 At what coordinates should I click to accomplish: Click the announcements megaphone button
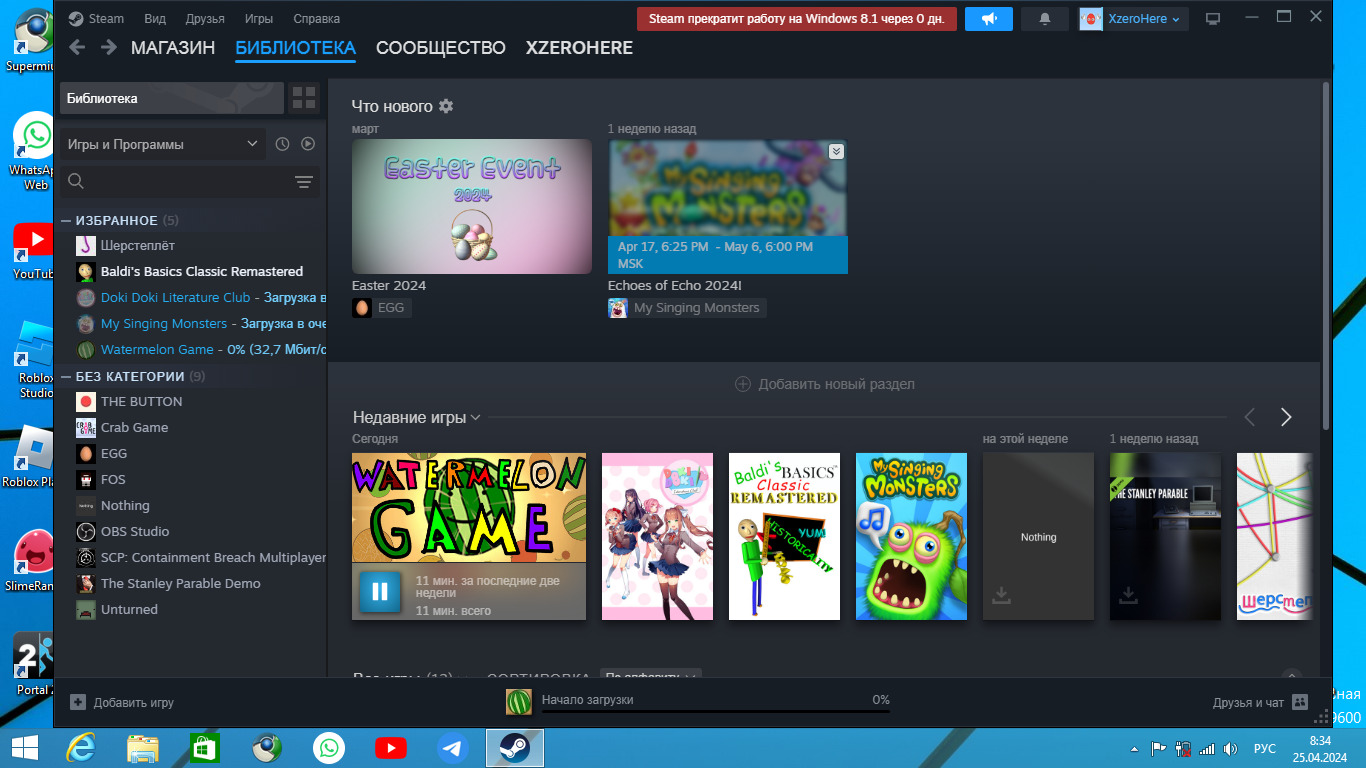pos(989,19)
